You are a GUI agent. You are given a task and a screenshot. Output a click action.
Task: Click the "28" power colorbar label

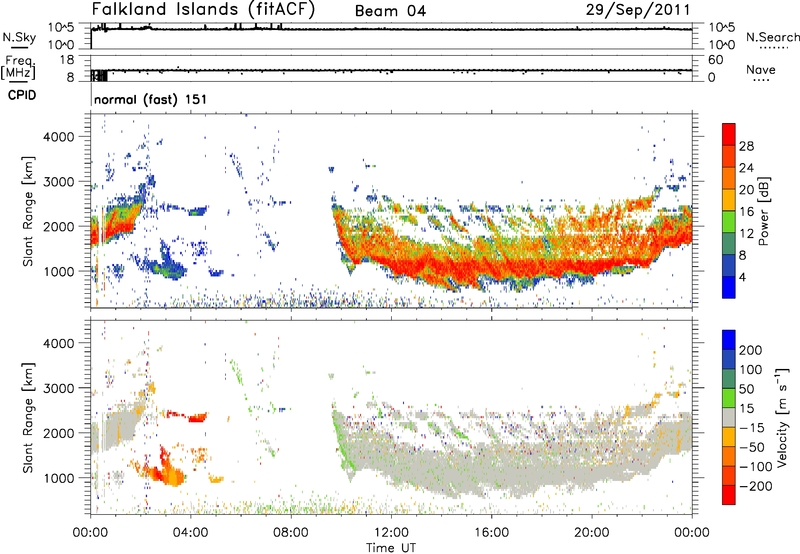(x=746, y=146)
